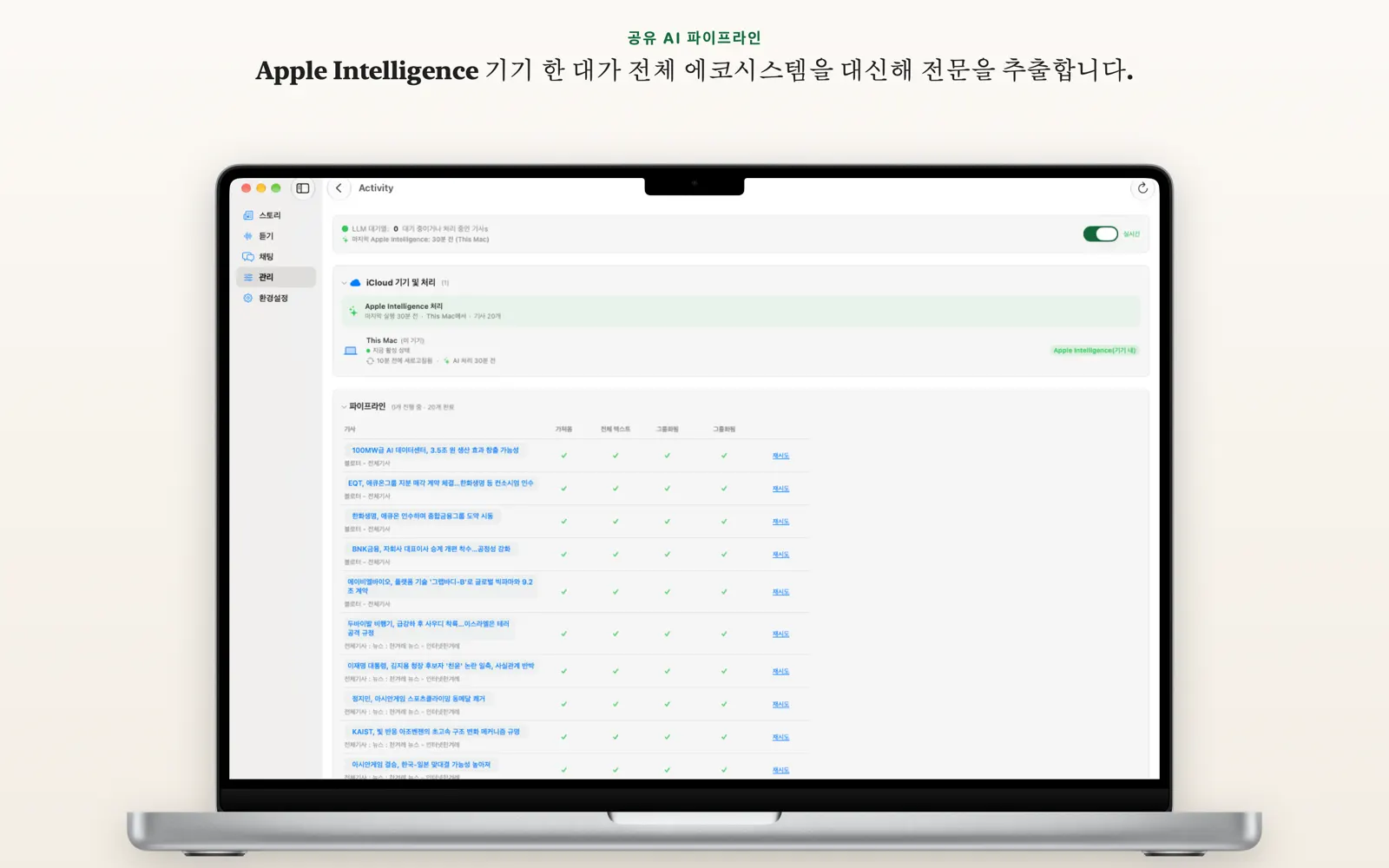Open article '아시안게임 결승, 한국-일본' title
Image resolution: width=1389 pixels, height=868 pixels.
(x=421, y=765)
